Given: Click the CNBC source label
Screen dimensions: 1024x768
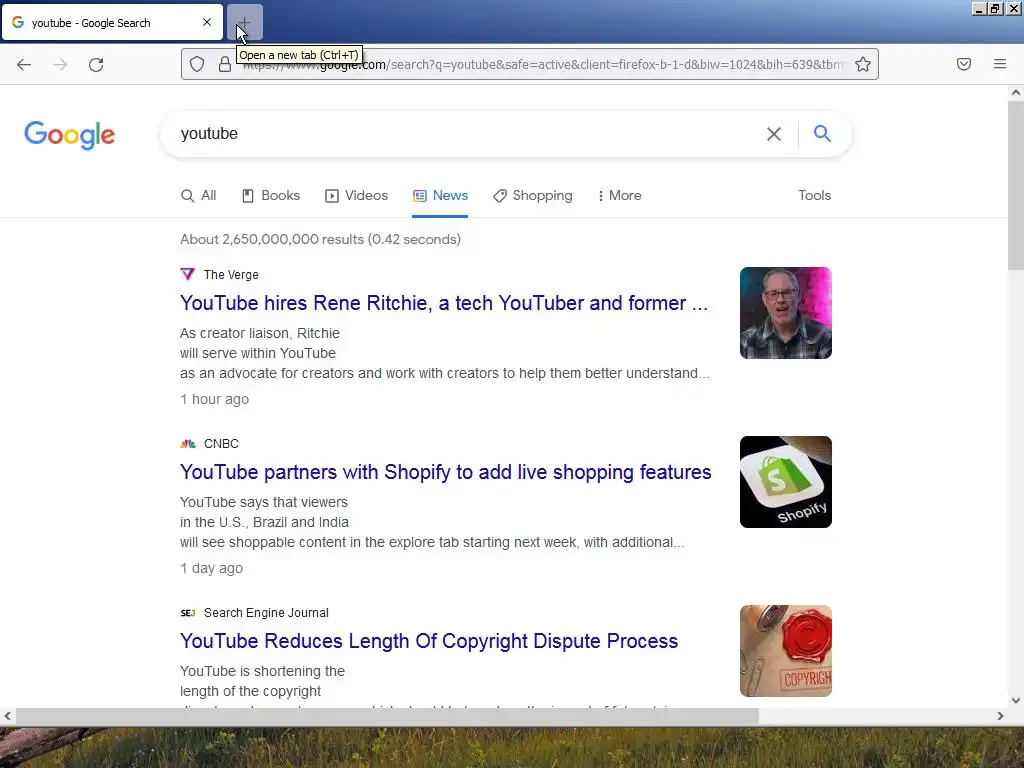Looking at the screenshot, I should pyautogui.click(x=221, y=444).
